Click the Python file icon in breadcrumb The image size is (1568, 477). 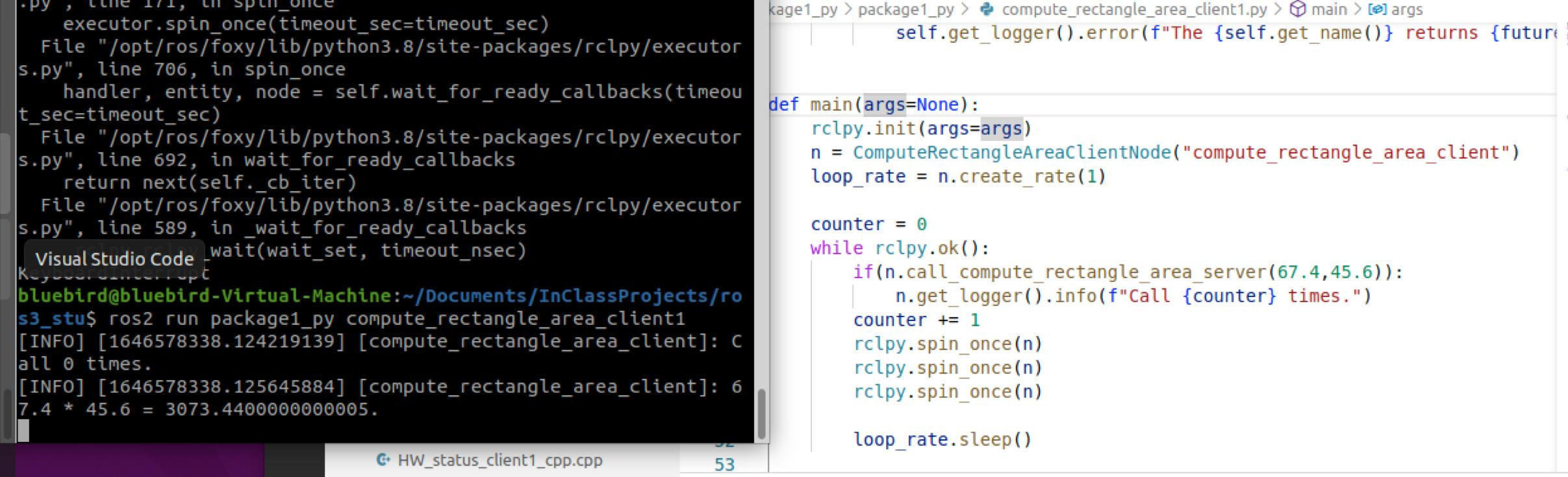click(x=987, y=9)
